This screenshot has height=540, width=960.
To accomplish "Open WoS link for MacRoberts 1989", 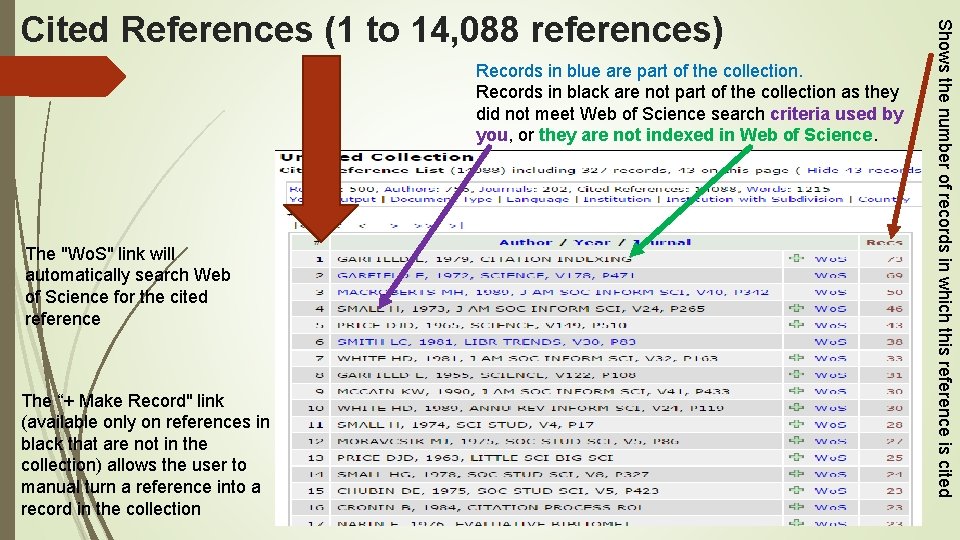I will (x=830, y=292).
